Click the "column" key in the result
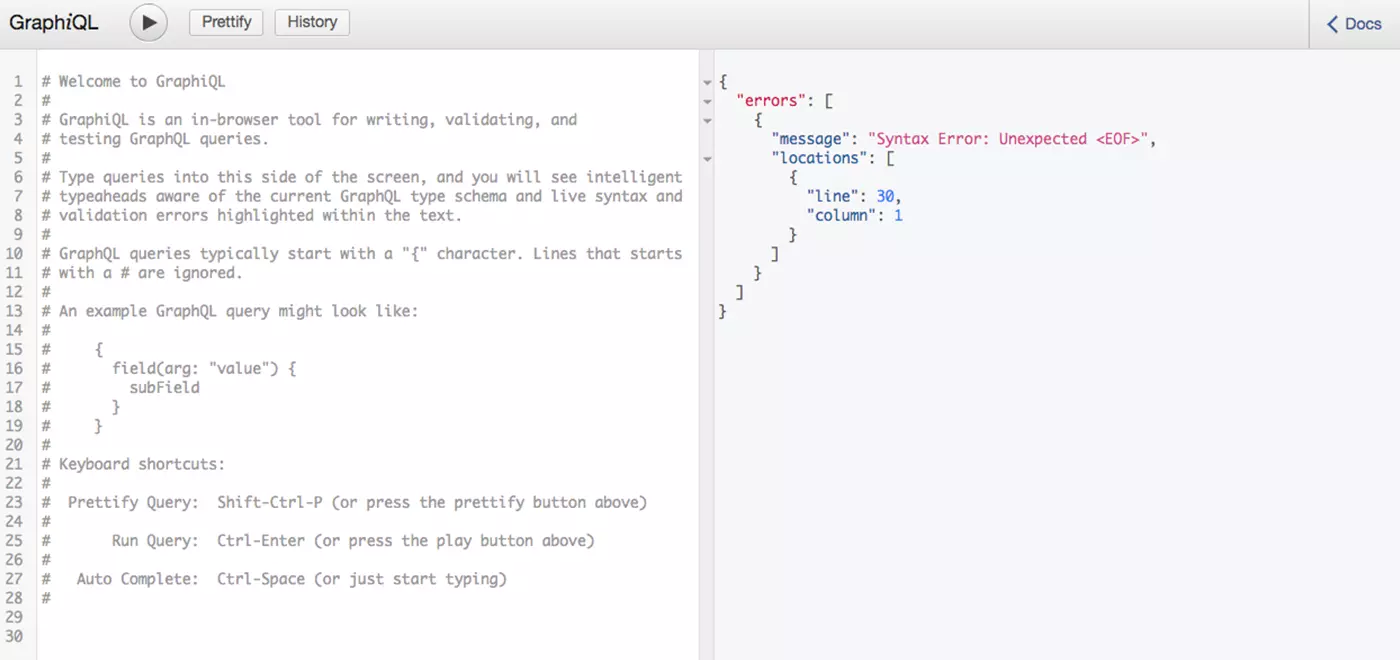The width and height of the screenshot is (1400, 660). pos(841,215)
